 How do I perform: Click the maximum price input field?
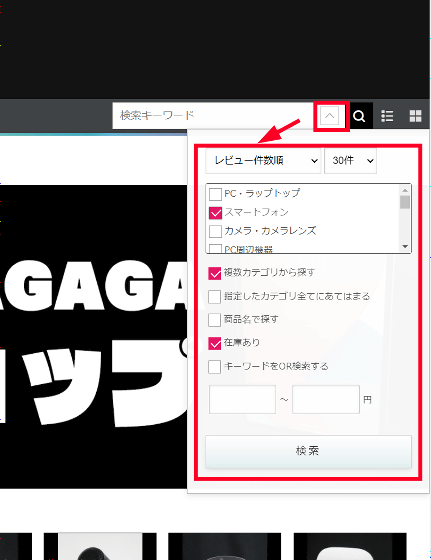[x=326, y=399]
